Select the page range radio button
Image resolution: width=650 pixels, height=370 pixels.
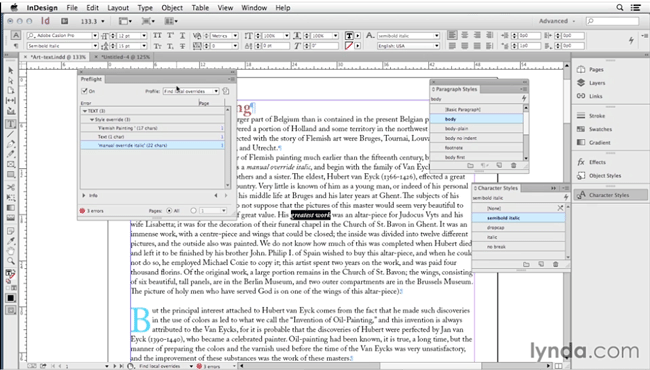click(x=194, y=211)
